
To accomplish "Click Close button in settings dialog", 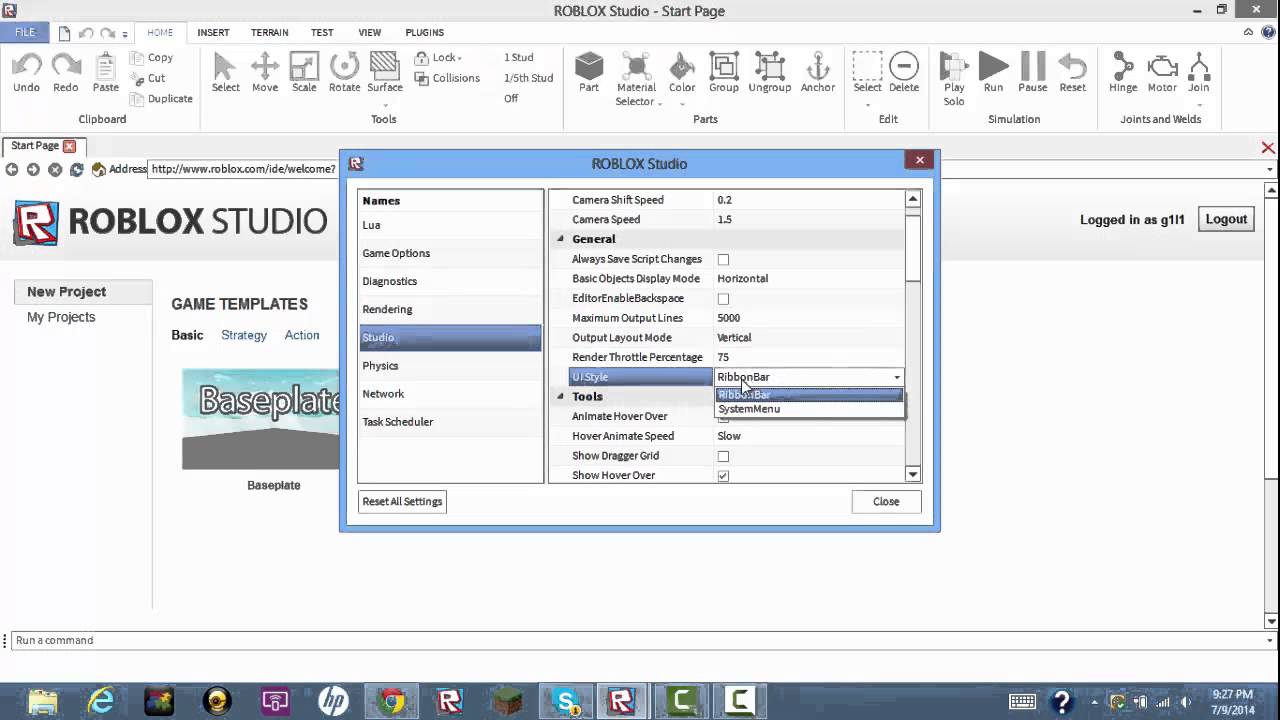I will pos(886,502).
